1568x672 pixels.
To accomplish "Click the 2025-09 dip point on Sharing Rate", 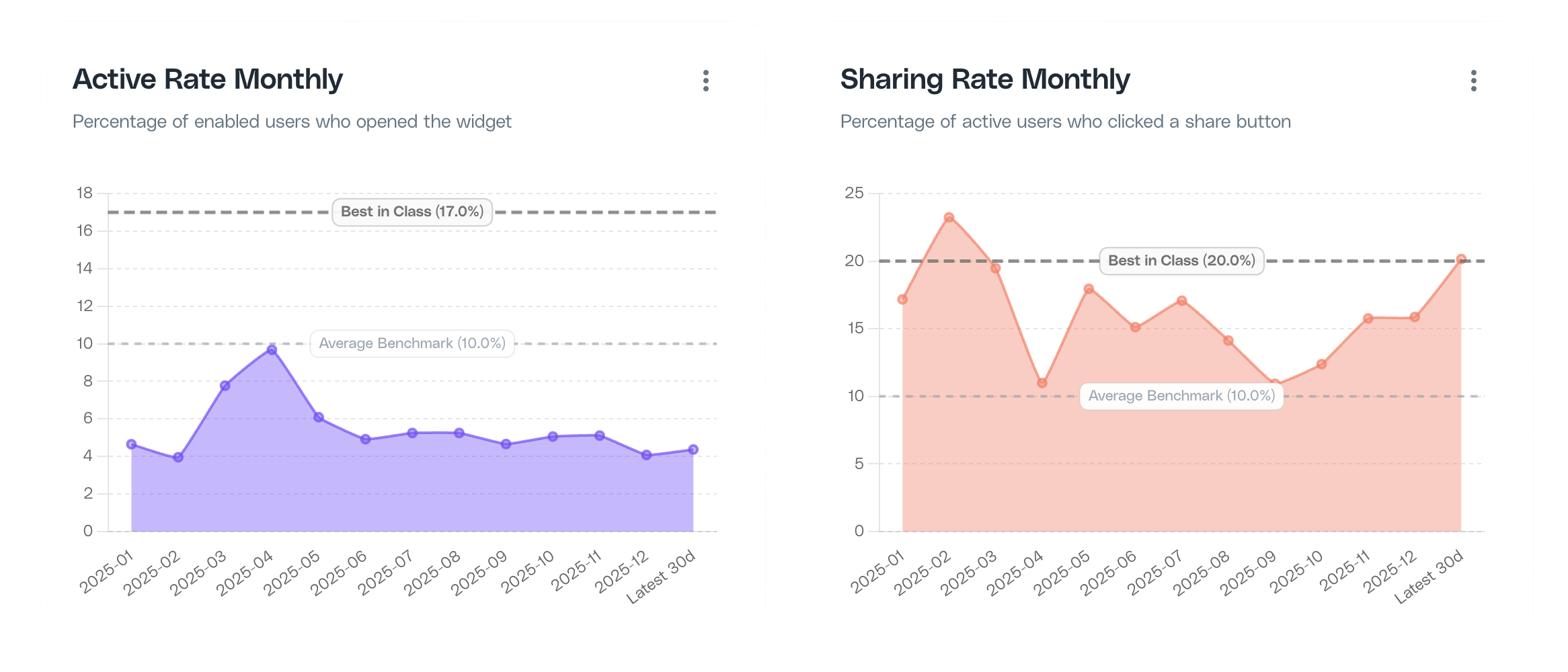I will tap(1273, 382).
